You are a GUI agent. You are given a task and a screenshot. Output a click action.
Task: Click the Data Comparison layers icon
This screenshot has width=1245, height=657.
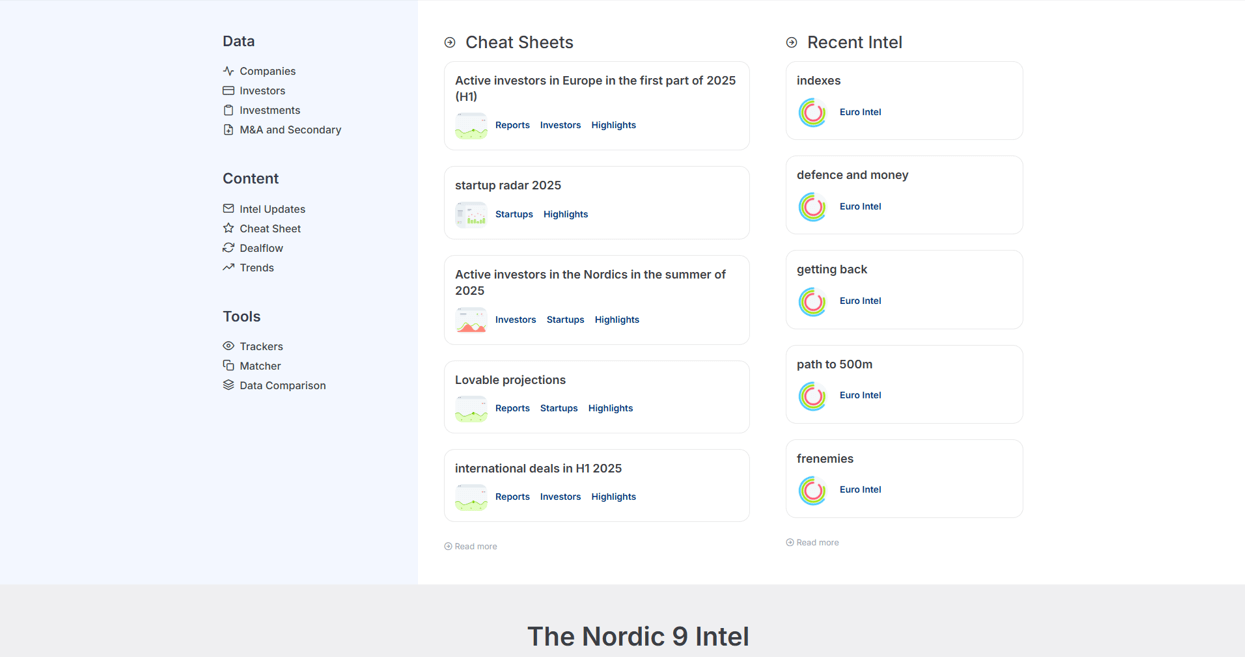click(228, 385)
